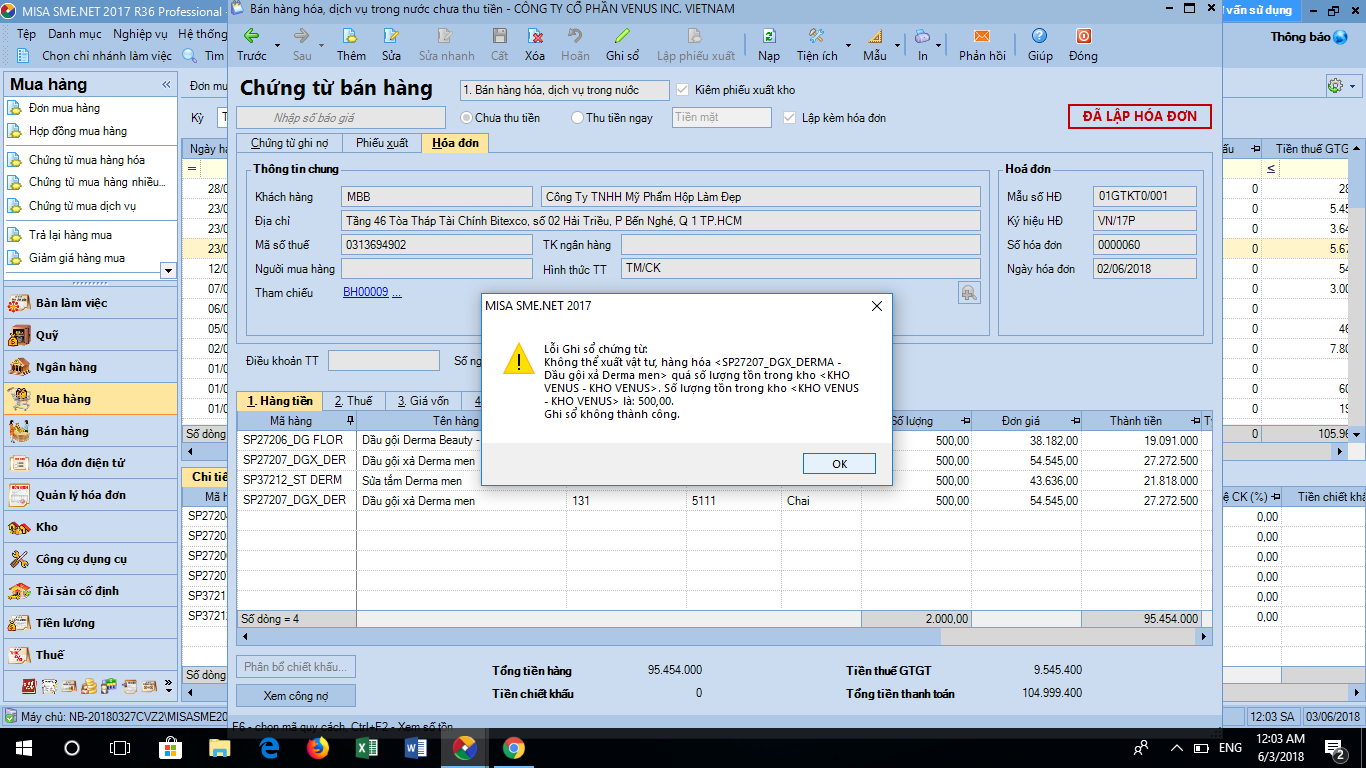Open the Tiền mặt payment dropdown
Viewport: 1366px width, 768px height.
tap(722, 118)
